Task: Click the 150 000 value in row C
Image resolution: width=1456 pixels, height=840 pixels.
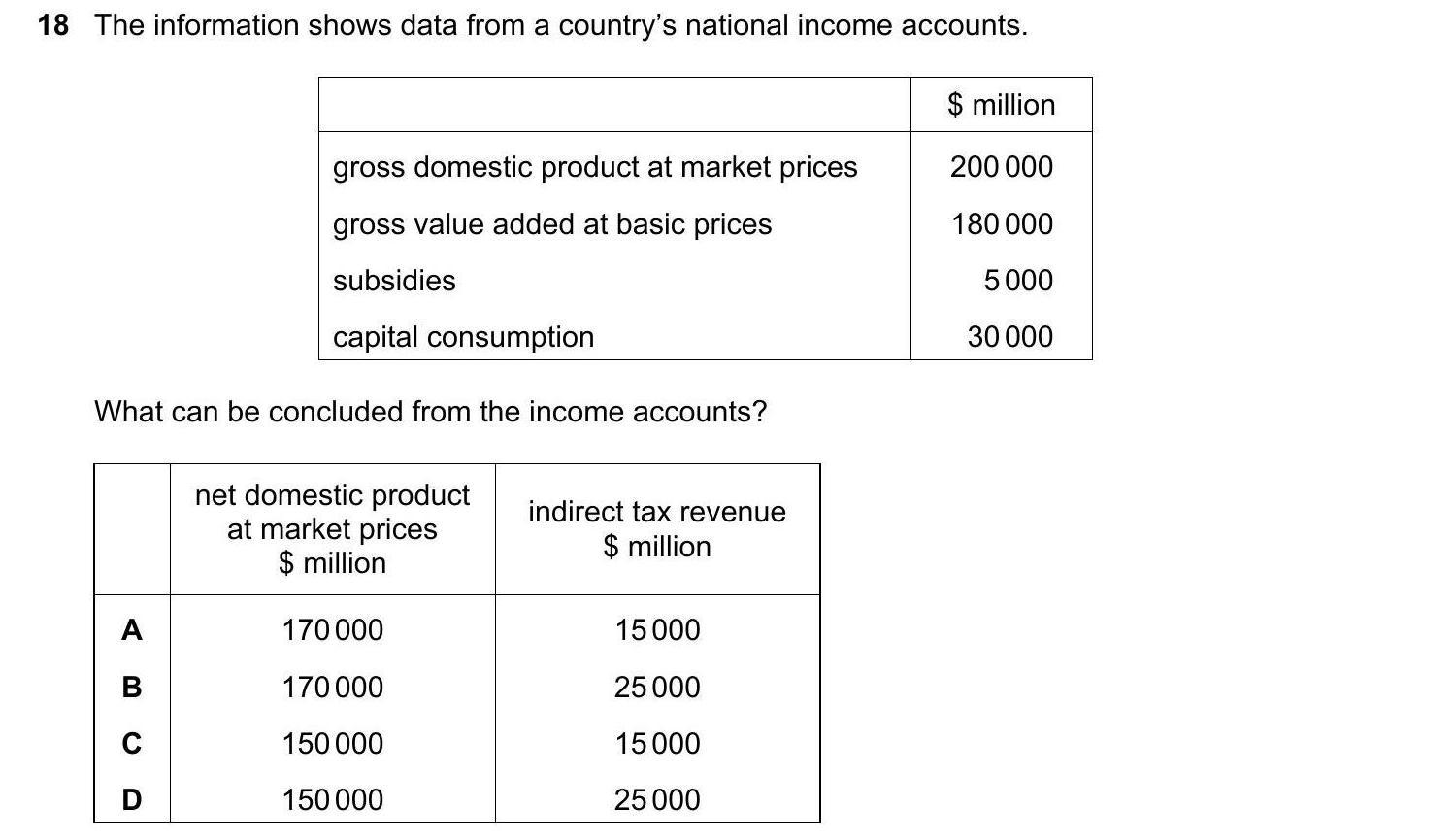Action: click(332, 744)
